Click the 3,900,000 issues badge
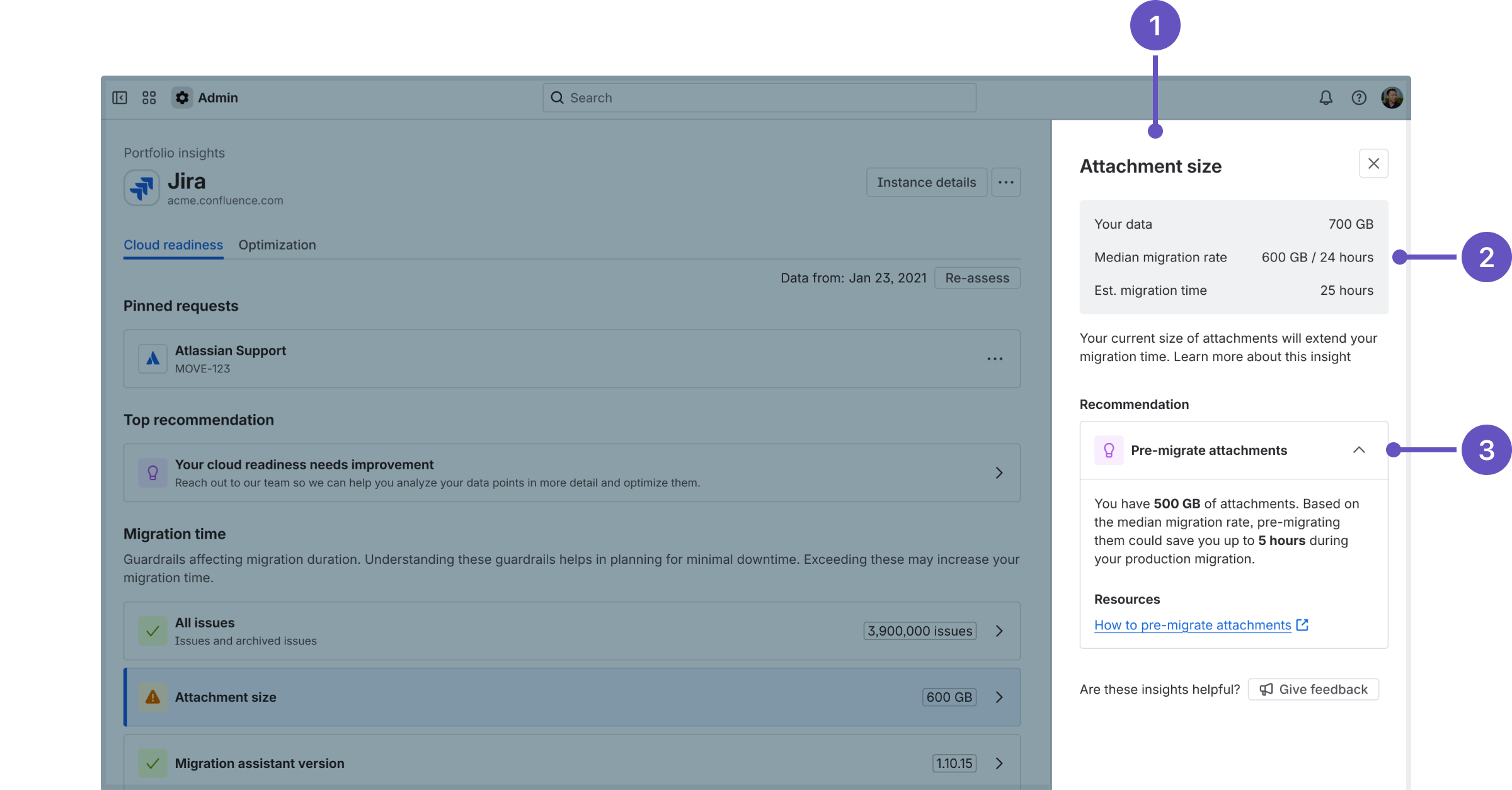Image resolution: width=1512 pixels, height=790 pixels. (x=920, y=631)
